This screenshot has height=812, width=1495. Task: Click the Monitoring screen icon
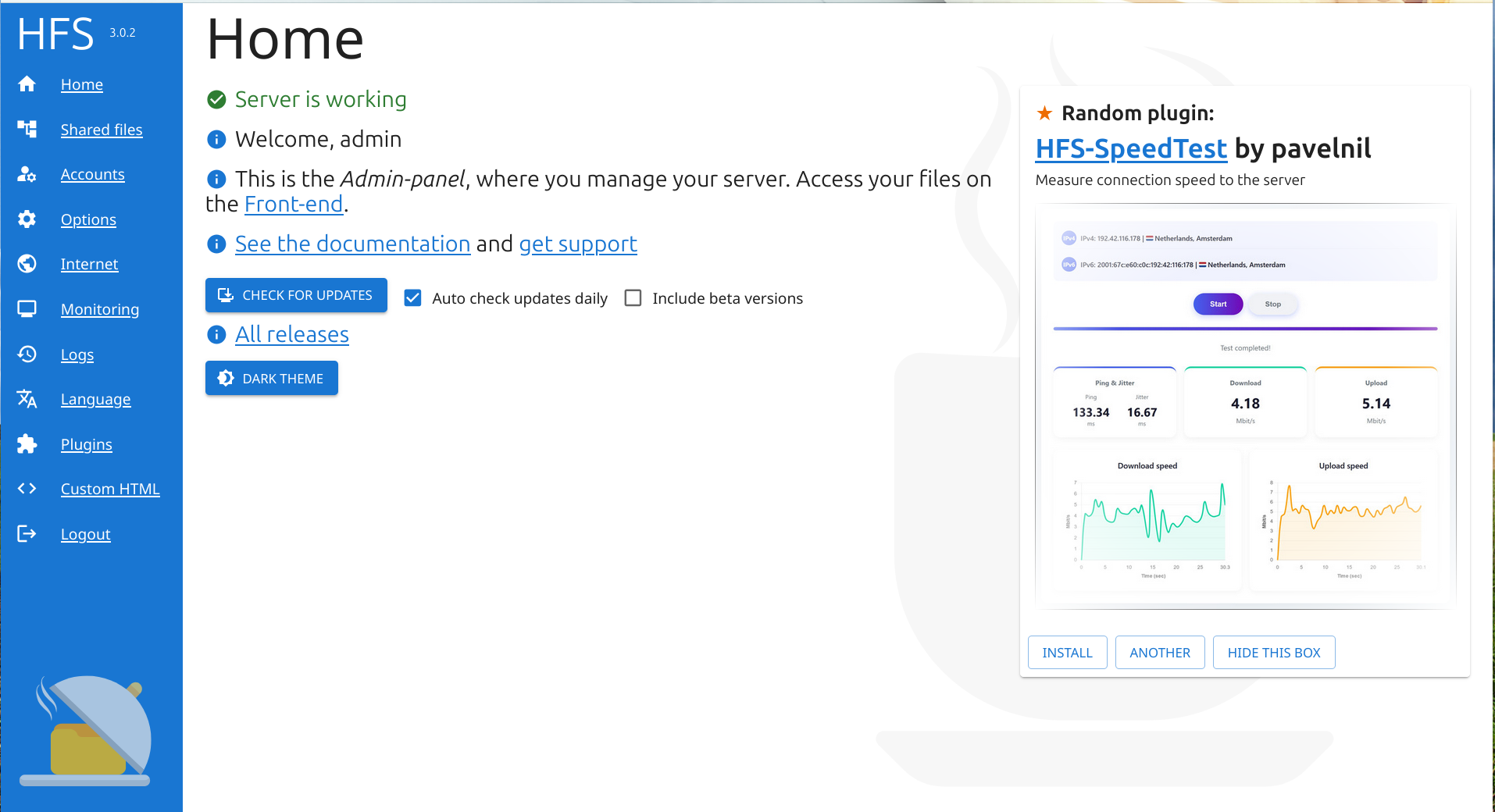[x=27, y=309]
